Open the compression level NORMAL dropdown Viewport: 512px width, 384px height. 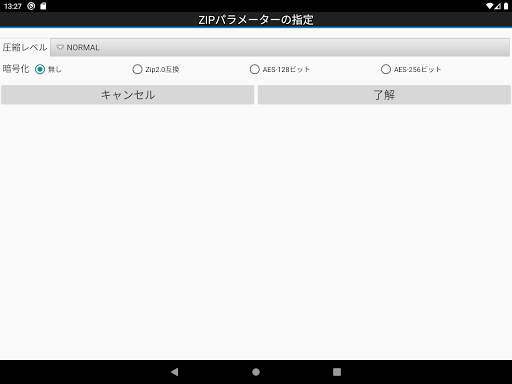[280, 47]
